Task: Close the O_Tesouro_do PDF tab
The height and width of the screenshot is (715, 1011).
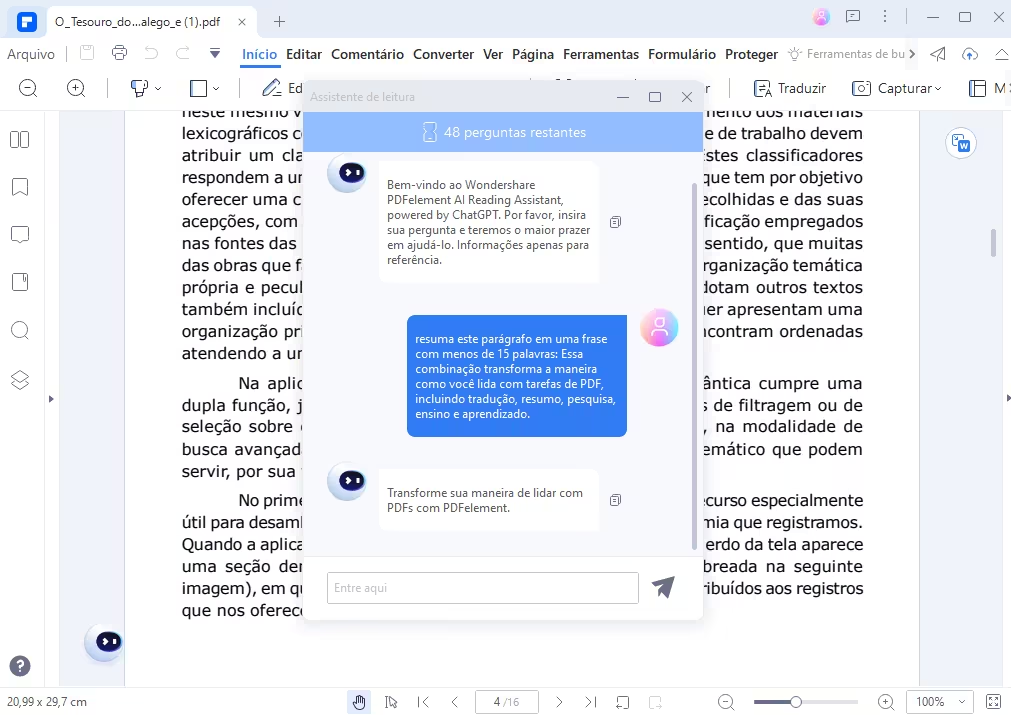Action: point(242,21)
